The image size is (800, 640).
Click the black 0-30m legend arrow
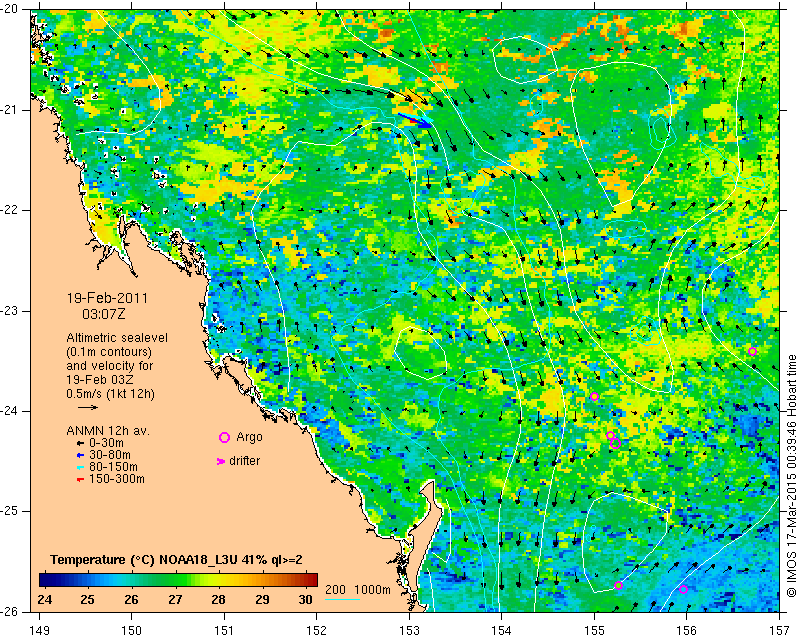click(x=80, y=443)
